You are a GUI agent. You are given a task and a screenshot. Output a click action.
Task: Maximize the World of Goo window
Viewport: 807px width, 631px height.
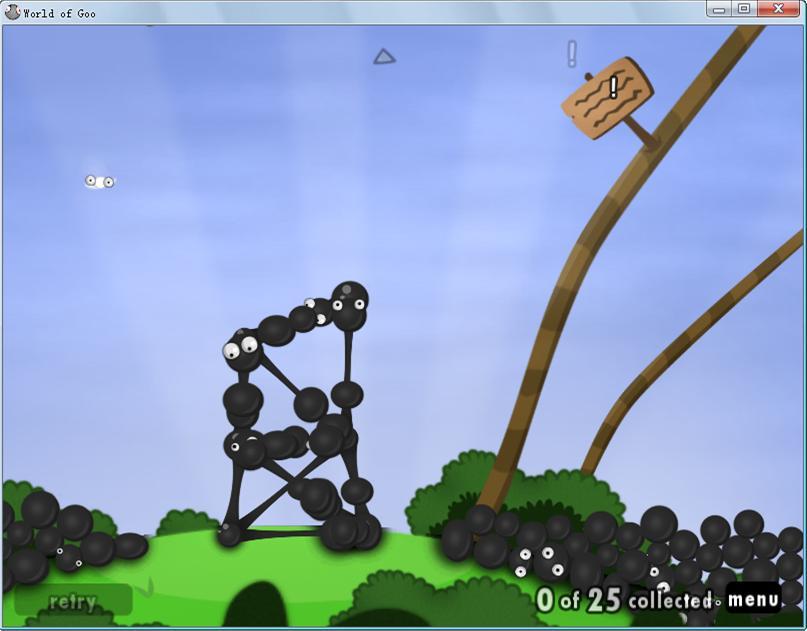(x=744, y=9)
